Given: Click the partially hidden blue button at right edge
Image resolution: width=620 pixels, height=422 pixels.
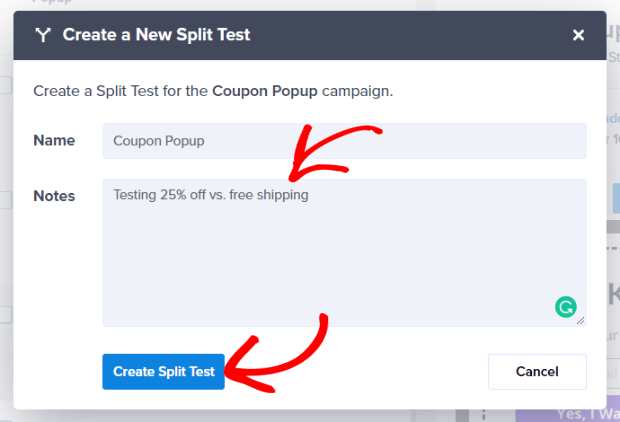Looking at the screenshot, I should (616, 198).
